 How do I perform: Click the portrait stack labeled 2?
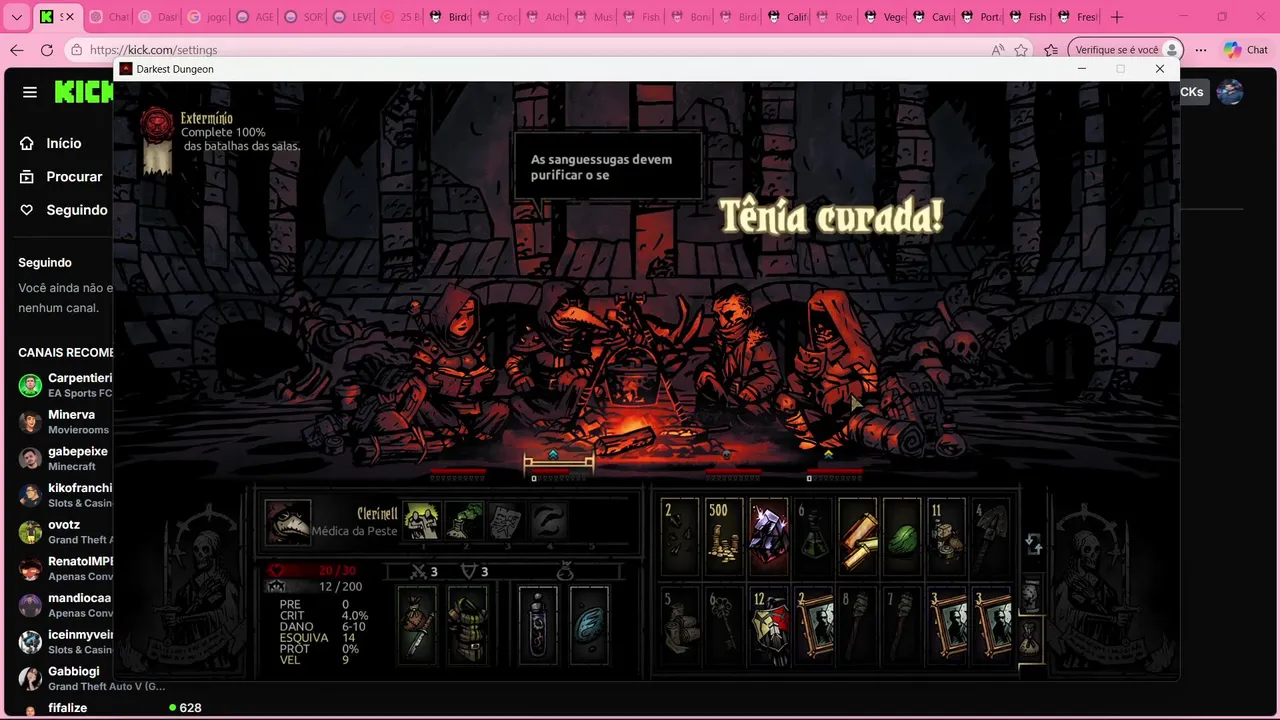tap(814, 625)
